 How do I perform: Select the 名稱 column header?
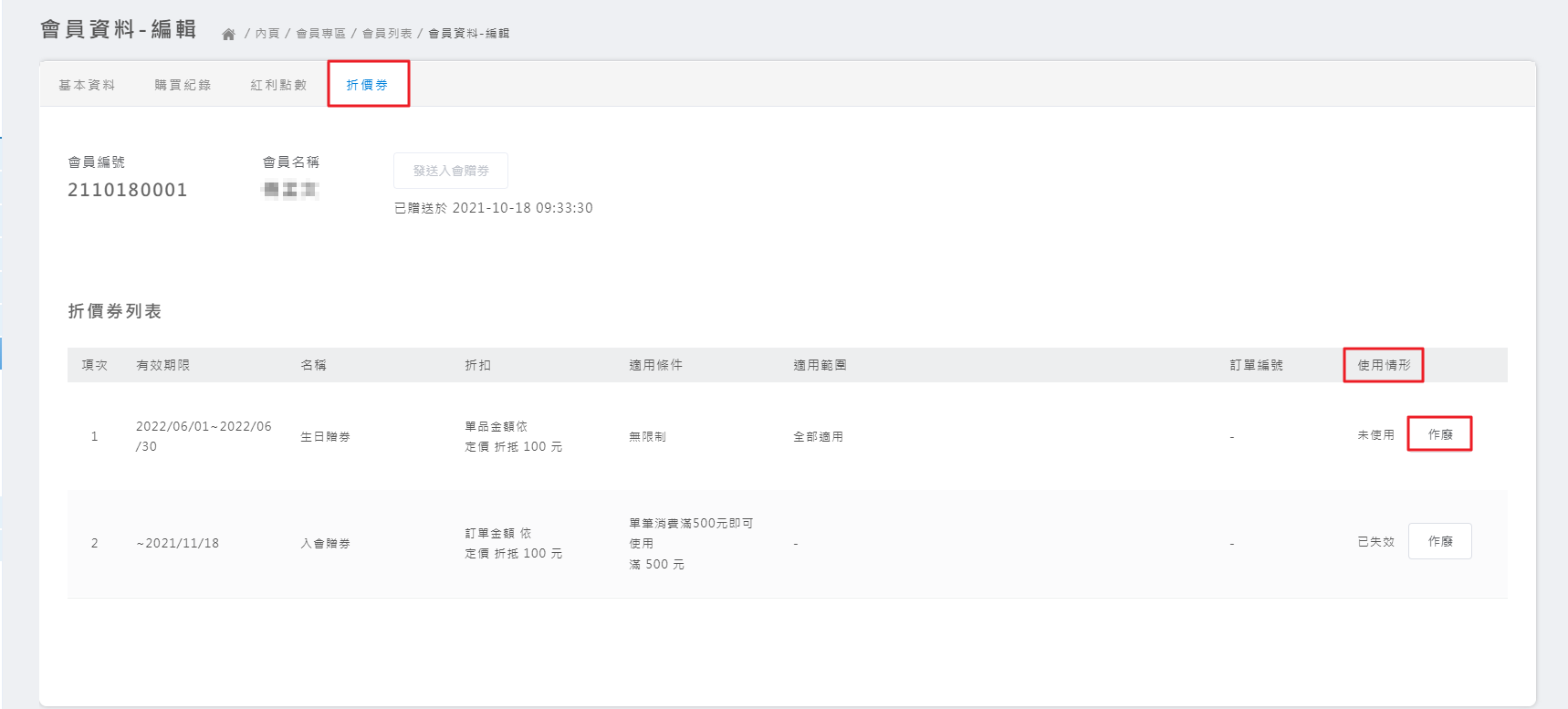[314, 365]
